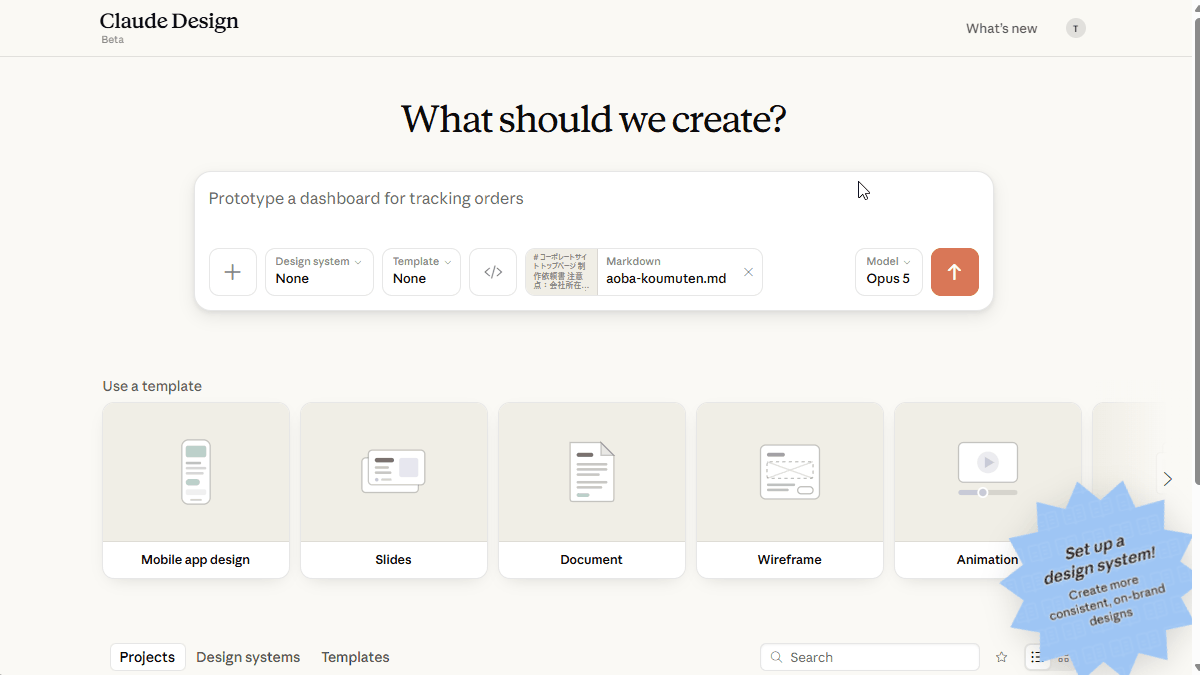Click the plus attachment button
This screenshot has height=675, width=1200.
tap(233, 272)
